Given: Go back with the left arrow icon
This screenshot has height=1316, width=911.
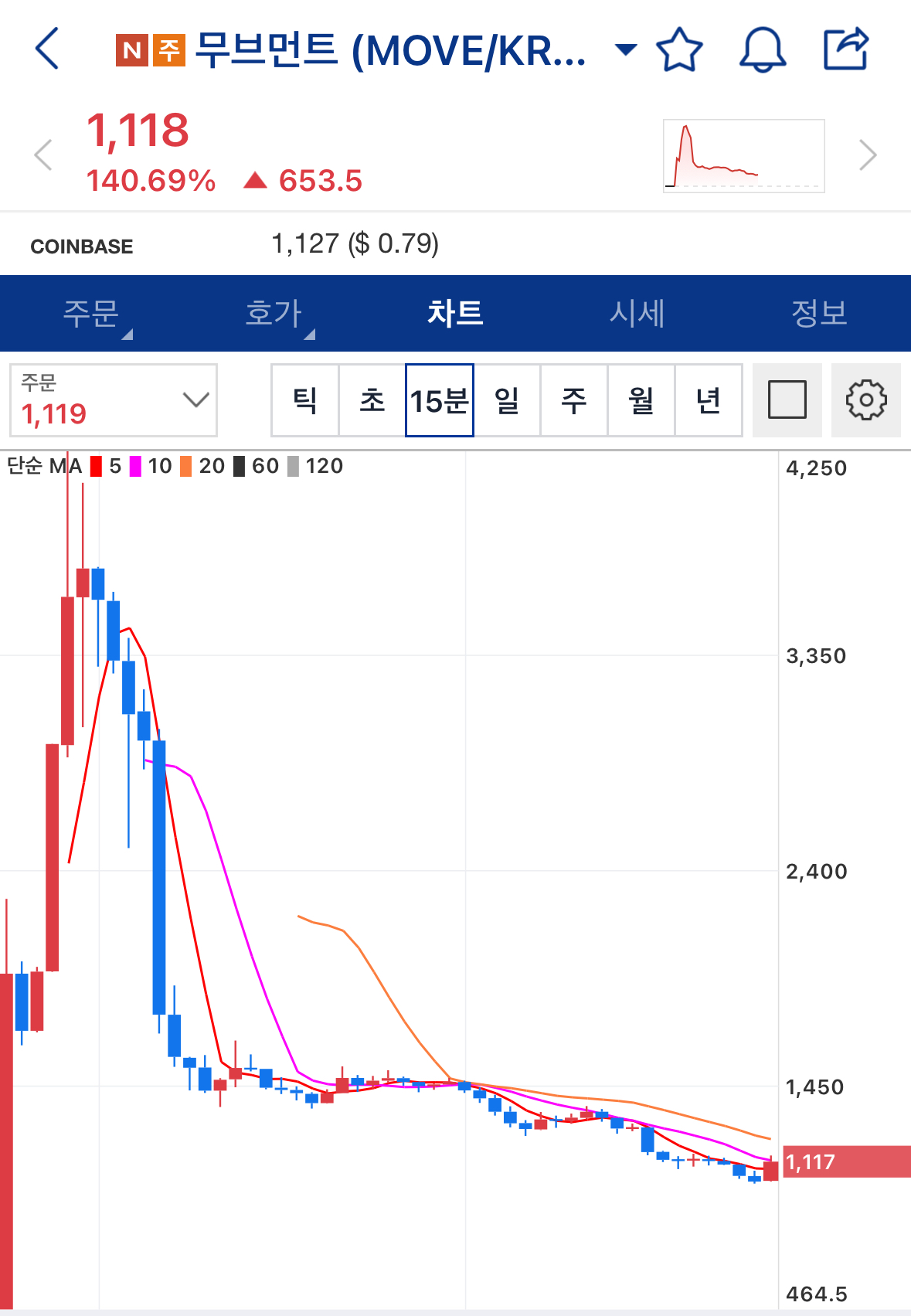Looking at the screenshot, I should (47, 49).
